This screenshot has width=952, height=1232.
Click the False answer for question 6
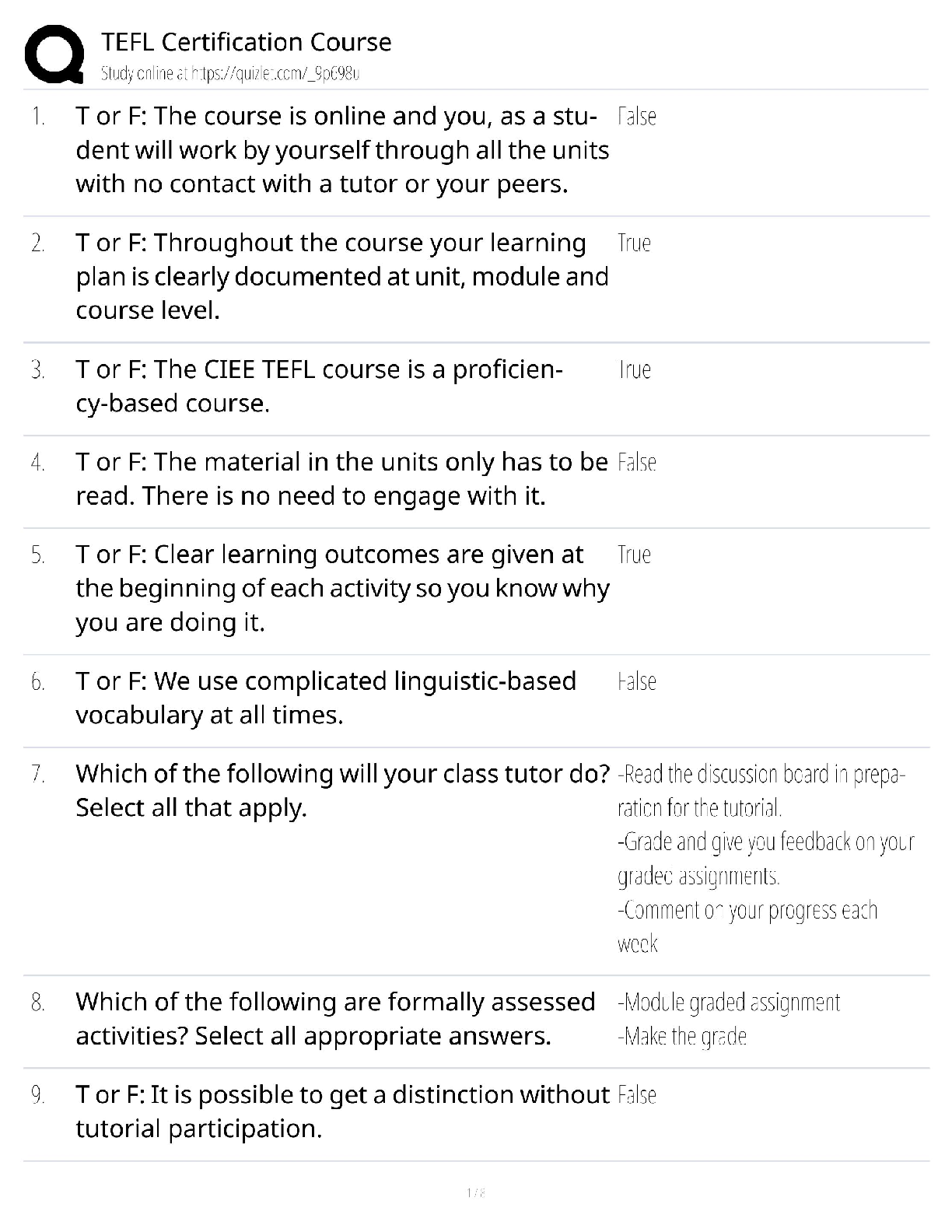pos(637,682)
